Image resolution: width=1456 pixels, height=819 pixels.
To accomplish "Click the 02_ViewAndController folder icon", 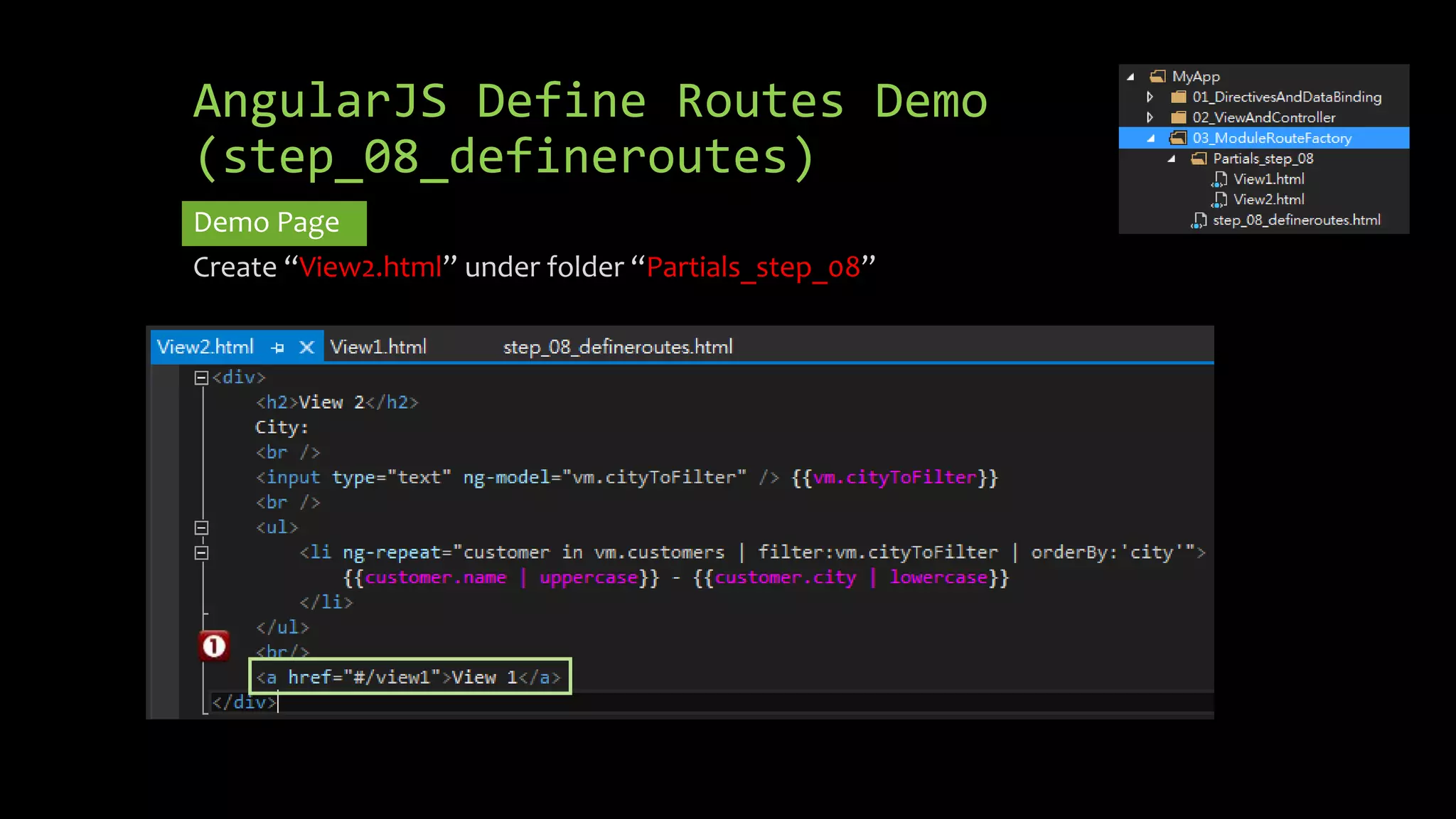I will point(1178,117).
